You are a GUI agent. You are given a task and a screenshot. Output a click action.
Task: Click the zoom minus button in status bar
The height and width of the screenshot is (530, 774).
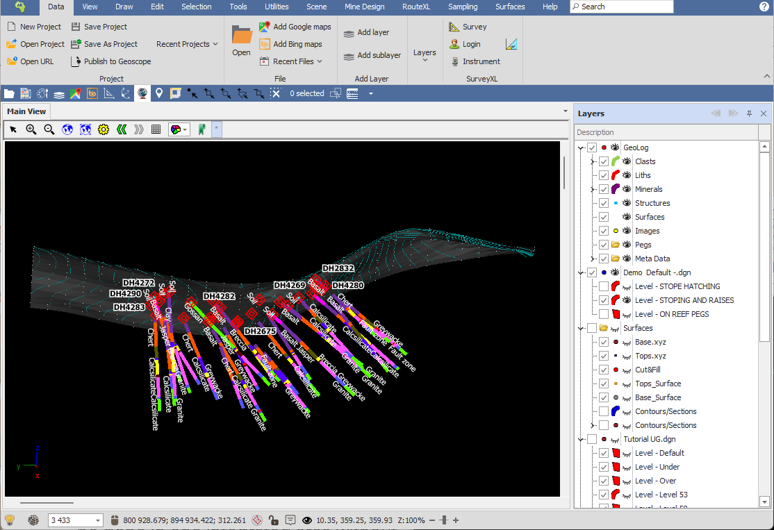coord(432,520)
